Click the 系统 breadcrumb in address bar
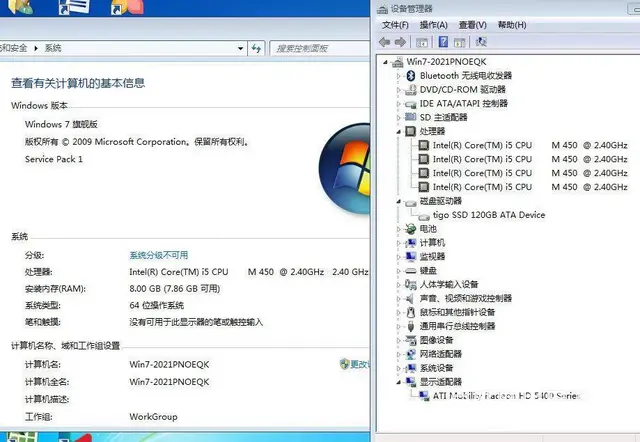The image size is (640, 442). (53, 48)
